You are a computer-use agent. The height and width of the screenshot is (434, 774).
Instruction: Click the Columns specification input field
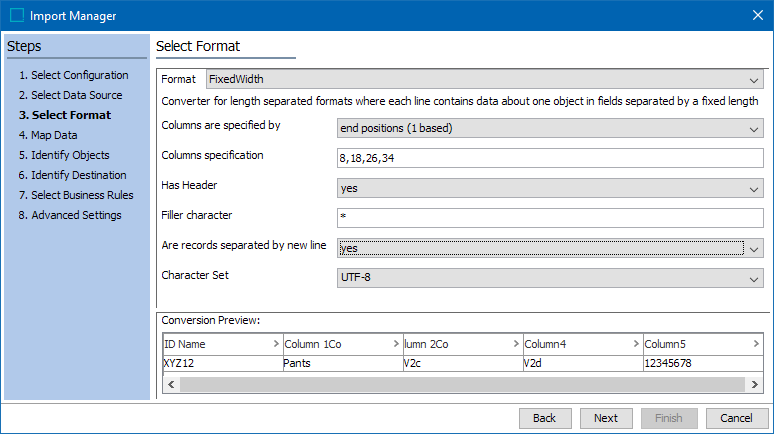[550, 158]
